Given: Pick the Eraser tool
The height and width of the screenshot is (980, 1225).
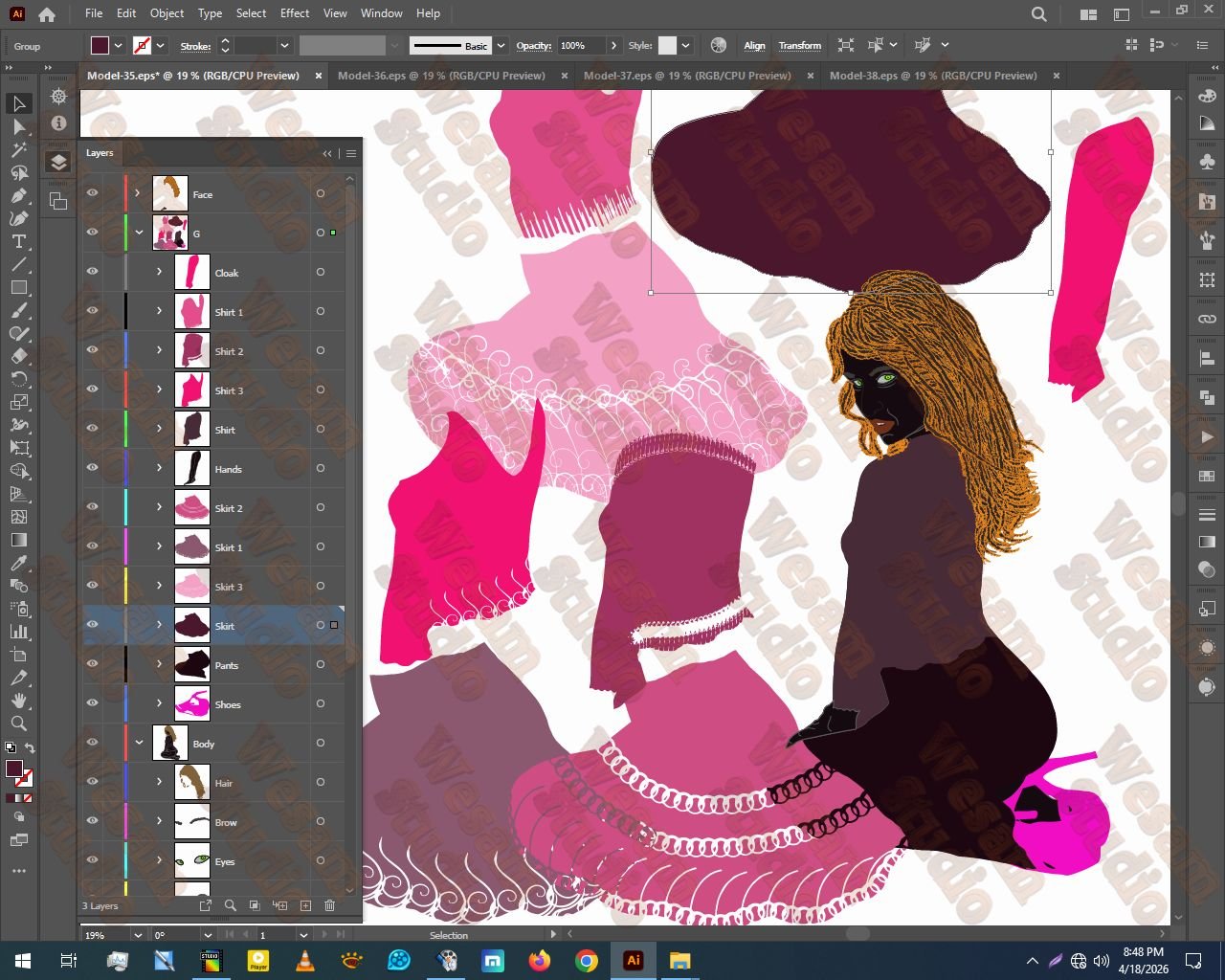Looking at the screenshot, I should (19, 356).
